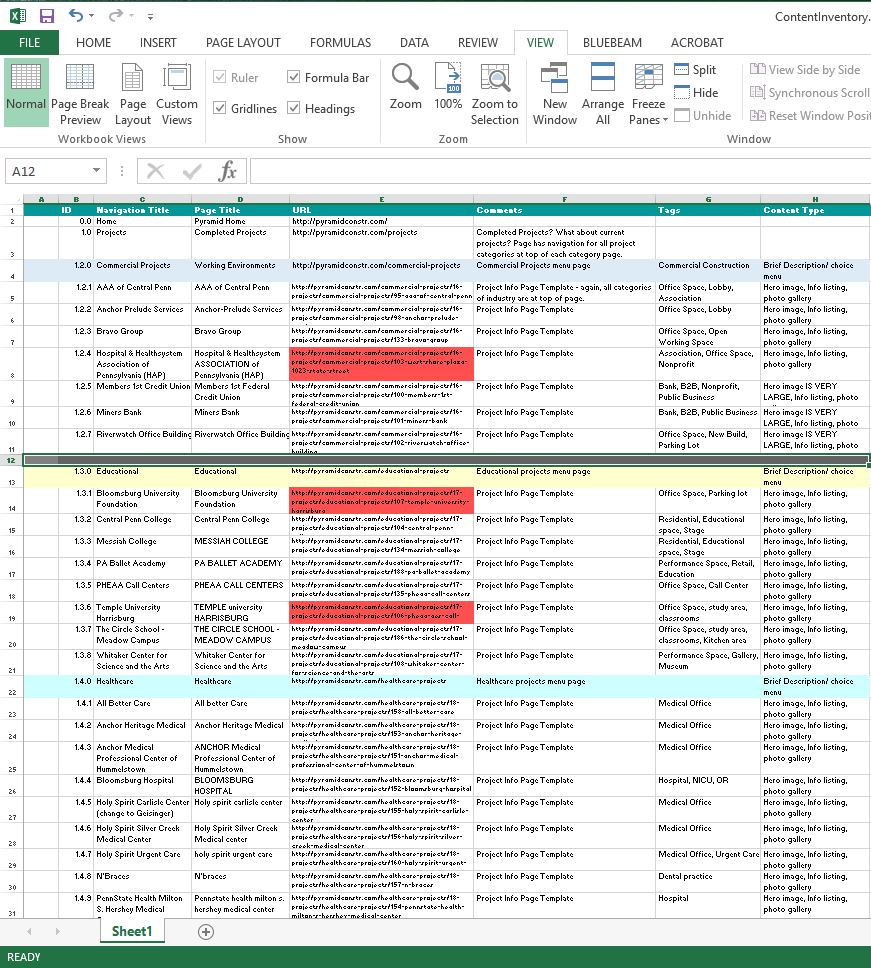This screenshot has width=871, height=968.
Task: Click the READY status bar indicator
Action: tap(23, 957)
